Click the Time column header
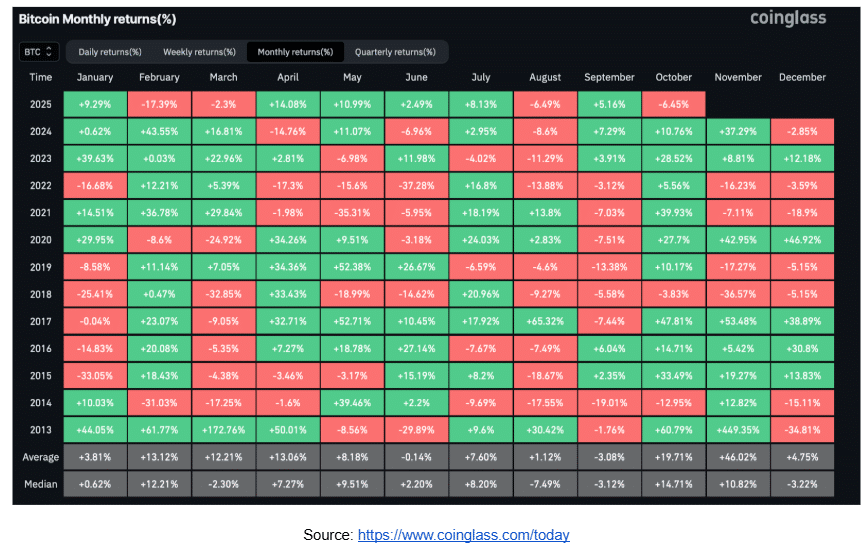Viewport: 868px width, 552px height. click(x=40, y=77)
